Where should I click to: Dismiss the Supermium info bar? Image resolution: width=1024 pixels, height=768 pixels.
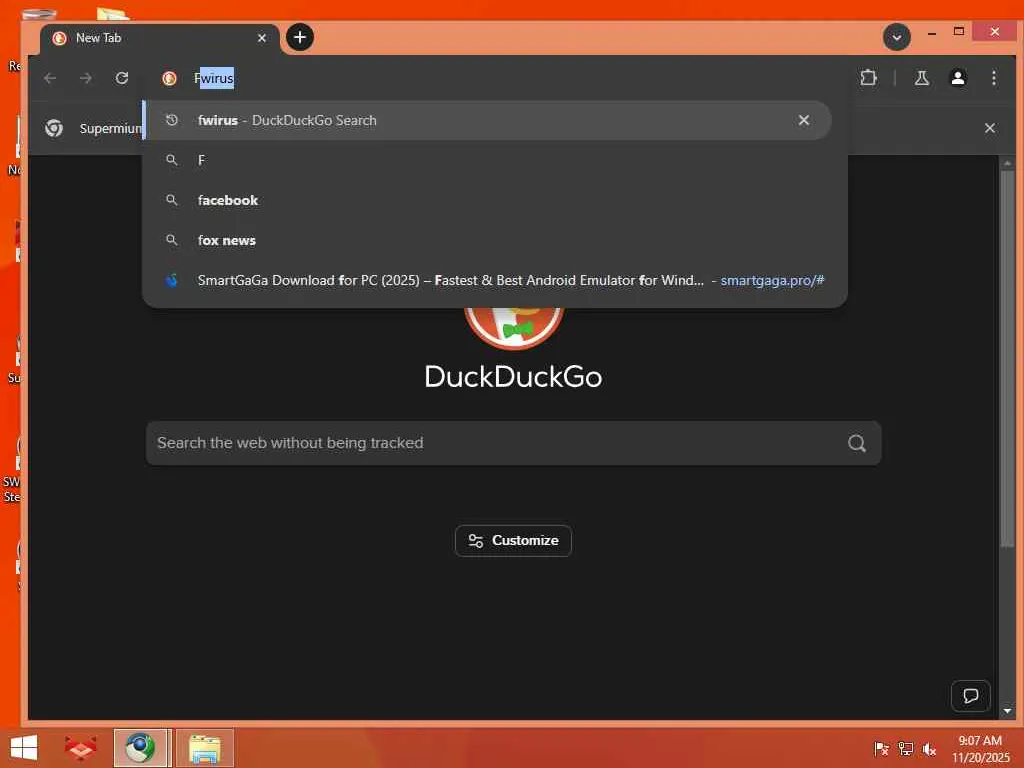pyautogui.click(x=989, y=128)
